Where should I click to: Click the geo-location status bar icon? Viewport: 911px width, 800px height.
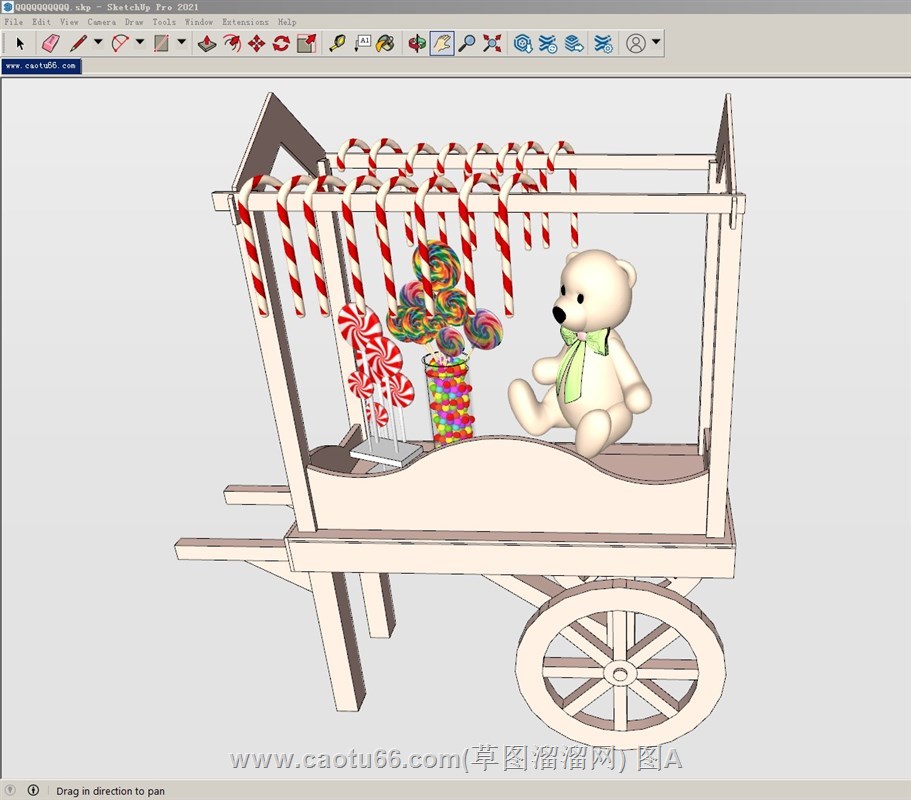click(11, 791)
